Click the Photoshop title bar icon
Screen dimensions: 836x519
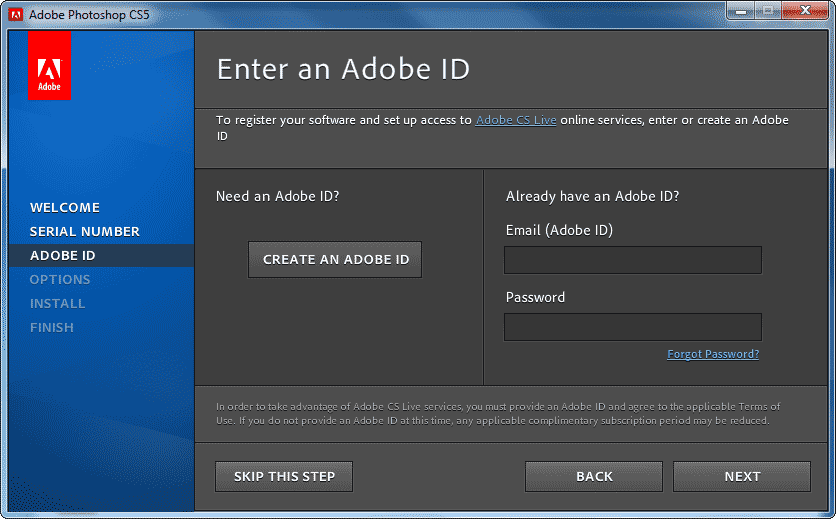click(x=15, y=14)
